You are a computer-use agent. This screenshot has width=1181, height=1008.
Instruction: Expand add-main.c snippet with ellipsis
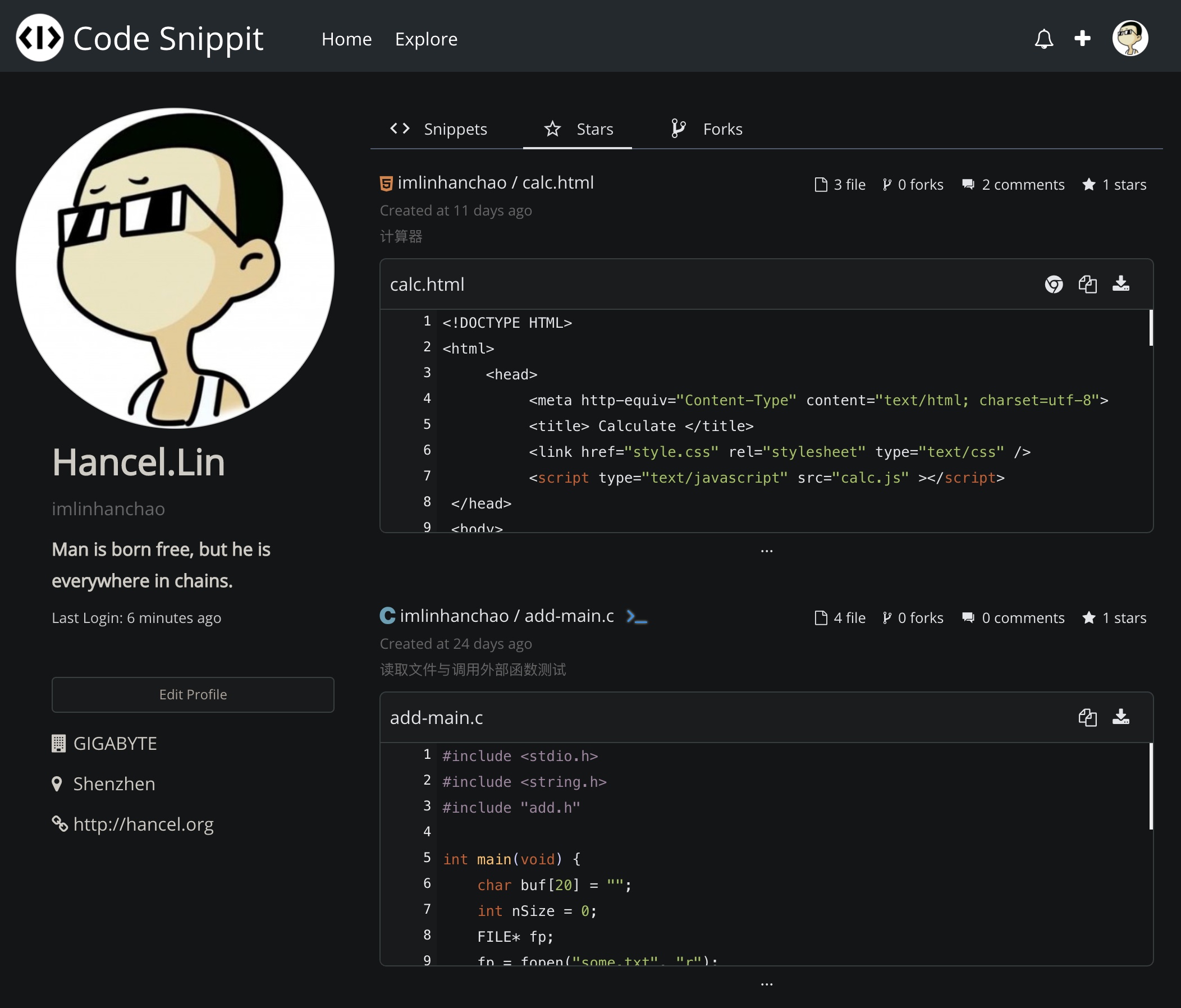(767, 984)
